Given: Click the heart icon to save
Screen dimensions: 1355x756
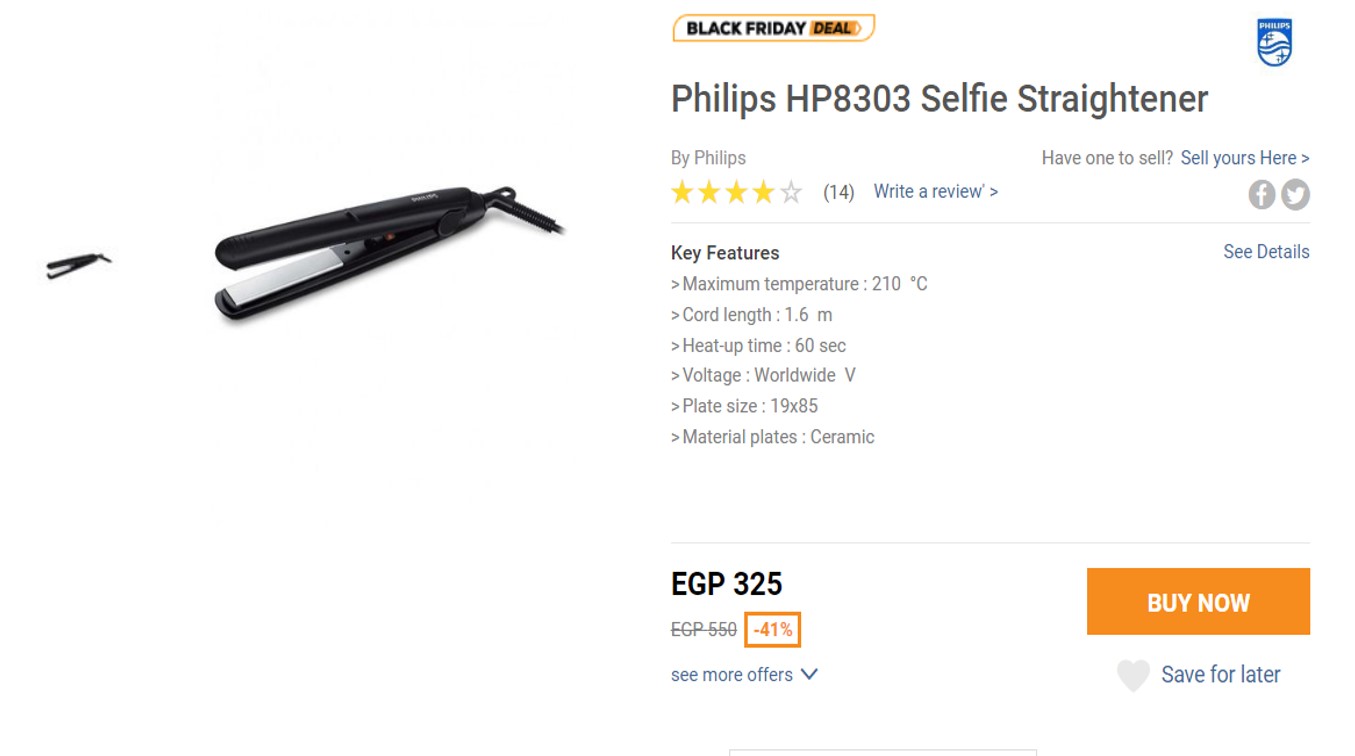Looking at the screenshot, I should click(x=1133, y=676).
